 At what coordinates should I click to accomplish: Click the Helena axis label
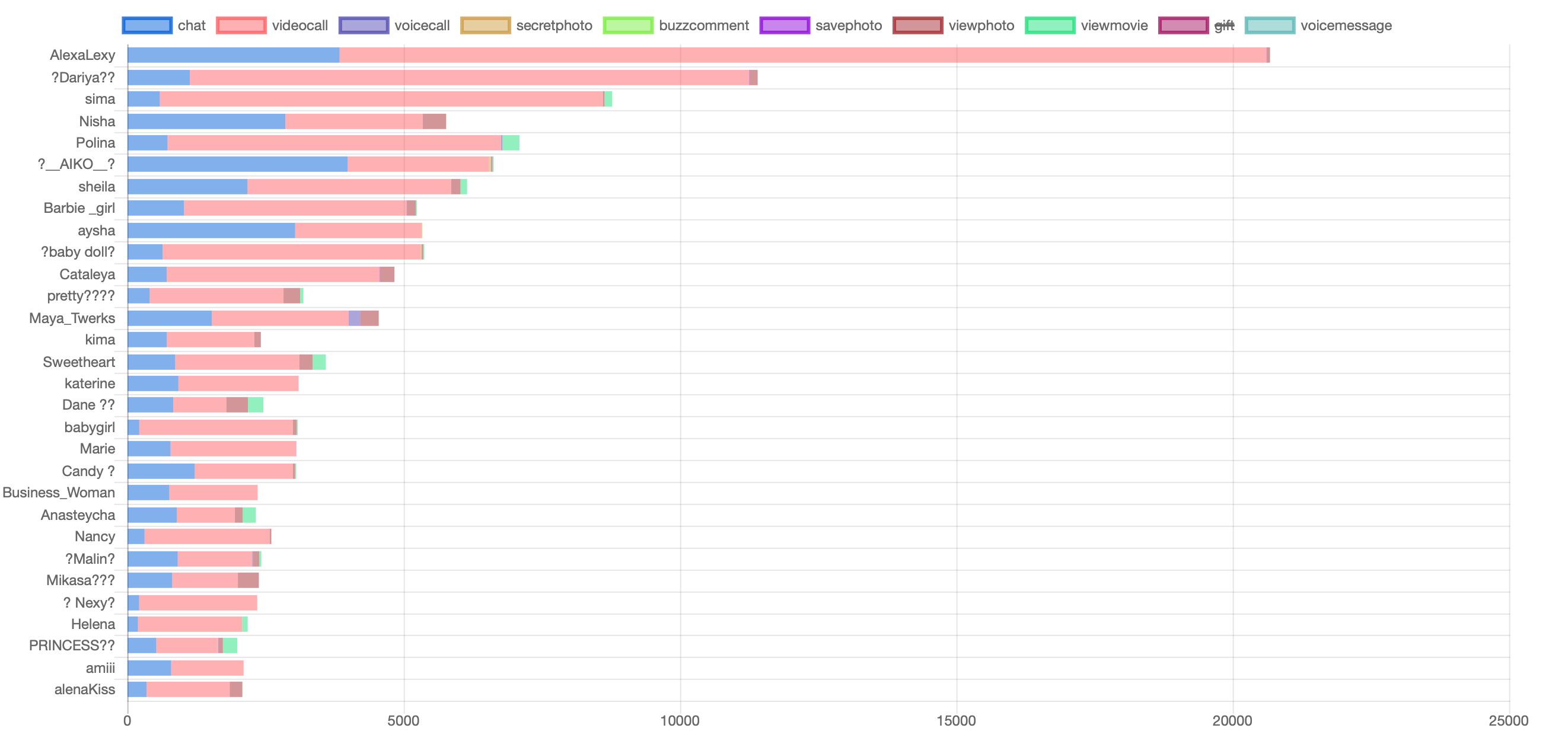(93, 624)
